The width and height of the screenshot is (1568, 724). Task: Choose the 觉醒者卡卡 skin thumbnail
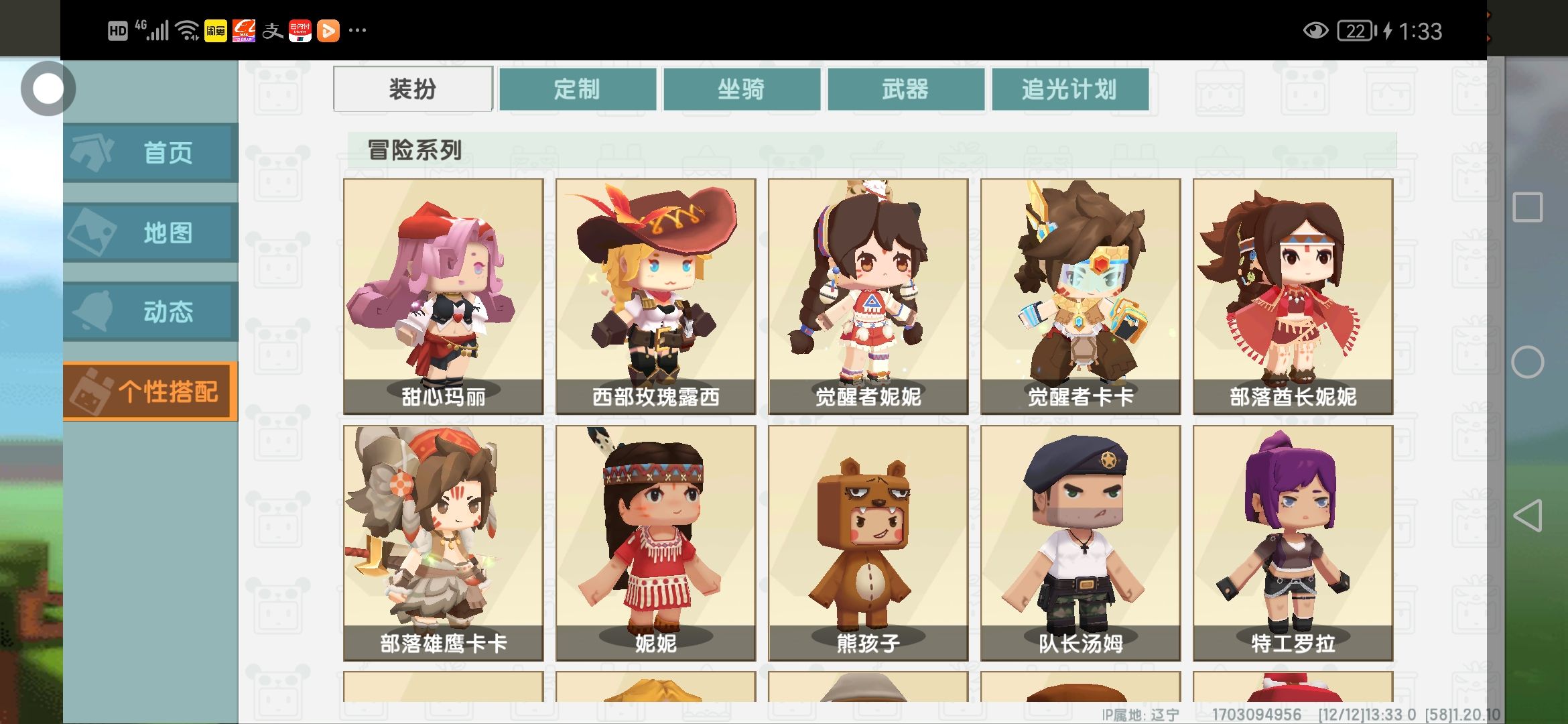tap(1081, 296)
